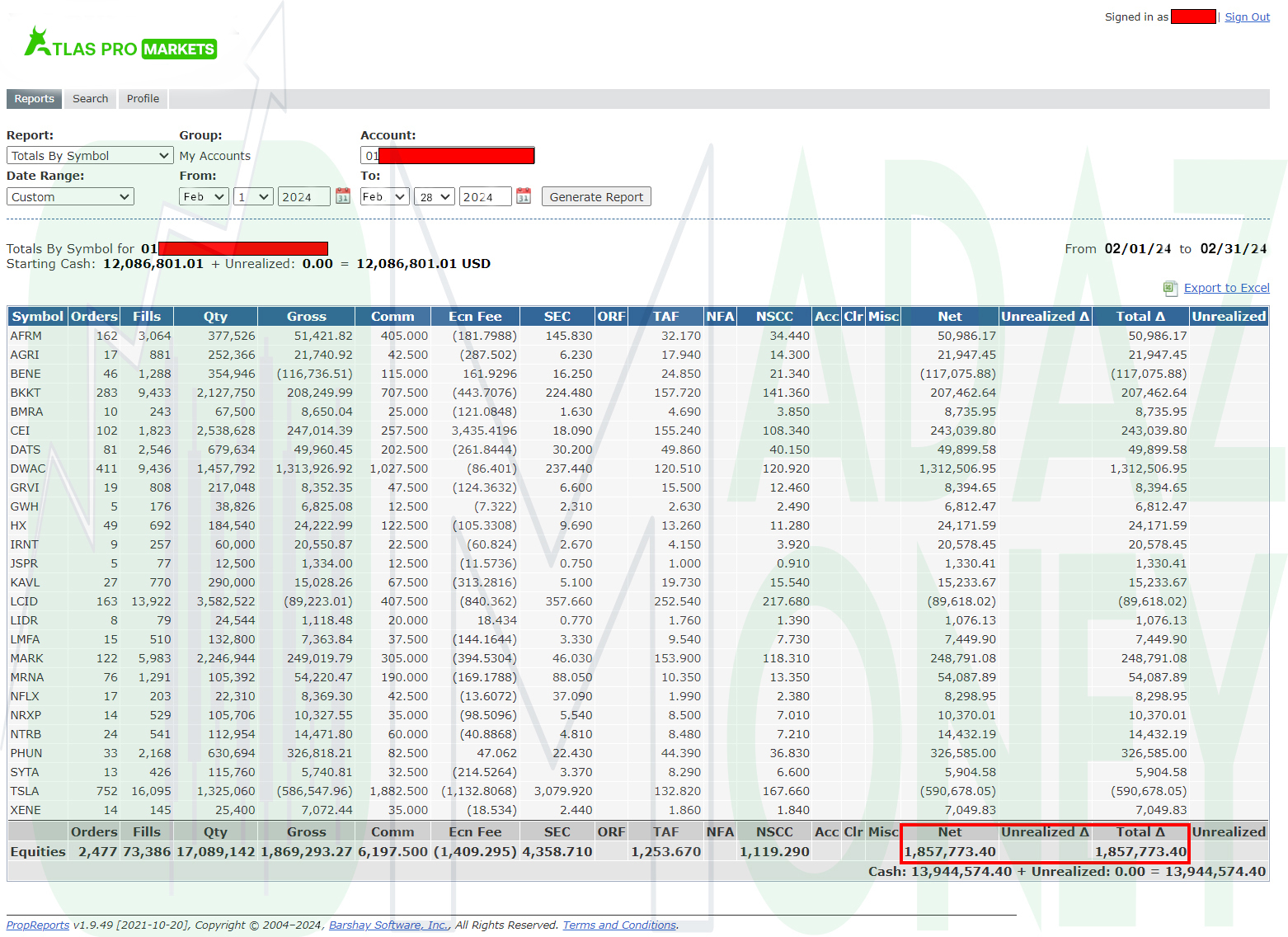The height and width of the screenshot is (937, 1288).
Task: Click the Excel spreadsheet icon near Export to Excel
Action: [1169, 288]
